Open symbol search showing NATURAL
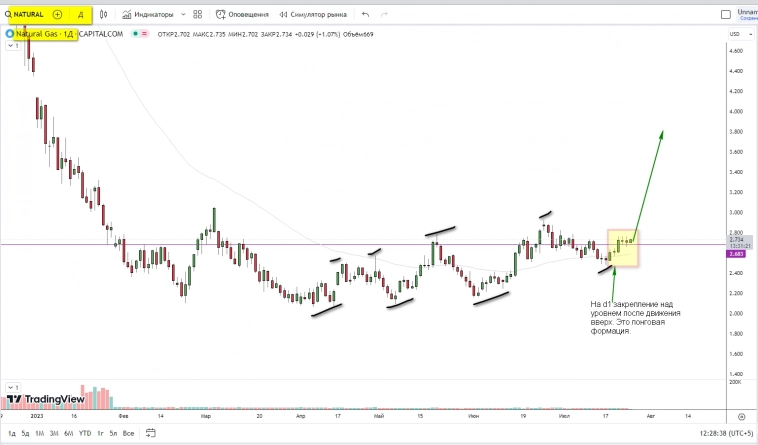 coord(24,14)
